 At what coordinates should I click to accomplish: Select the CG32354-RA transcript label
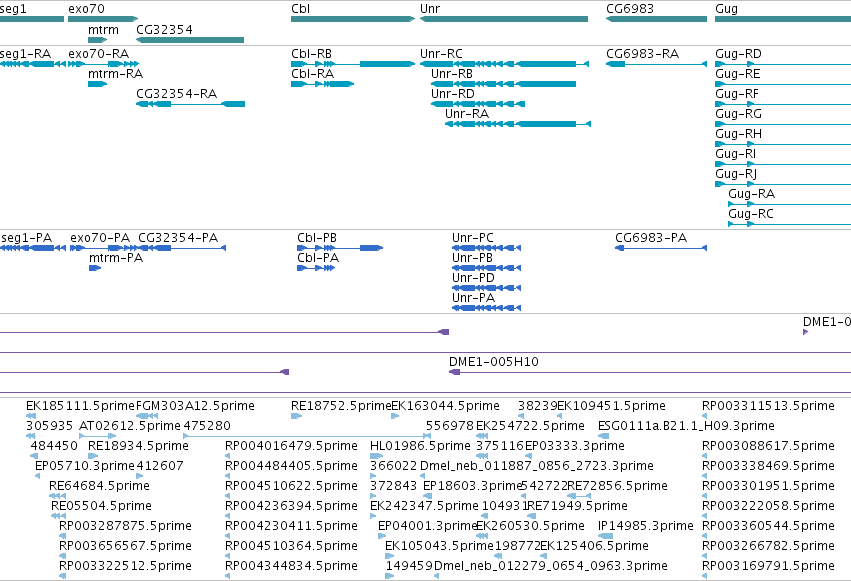pos(176,94)
